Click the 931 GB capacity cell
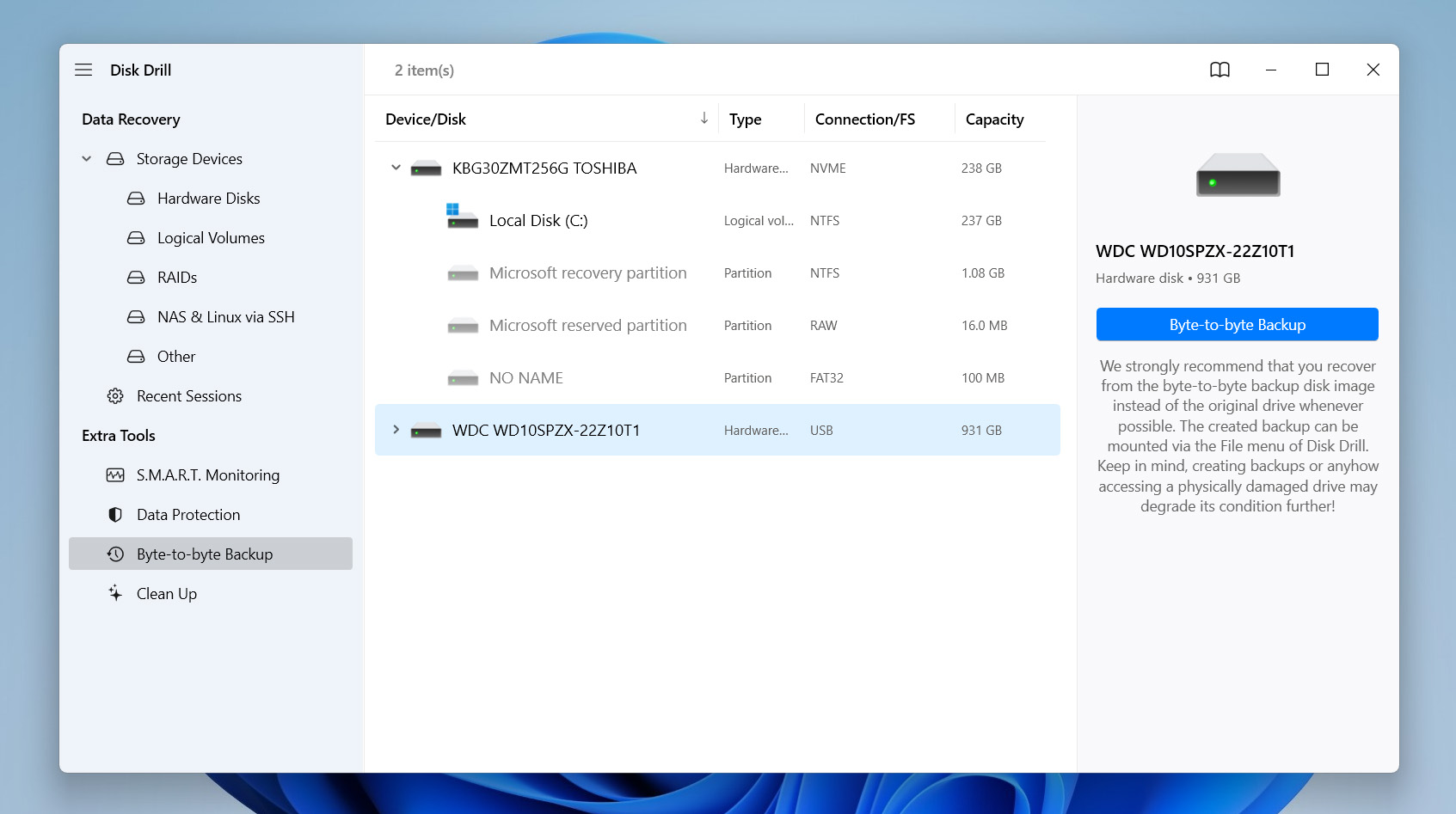 click(981, 431)
